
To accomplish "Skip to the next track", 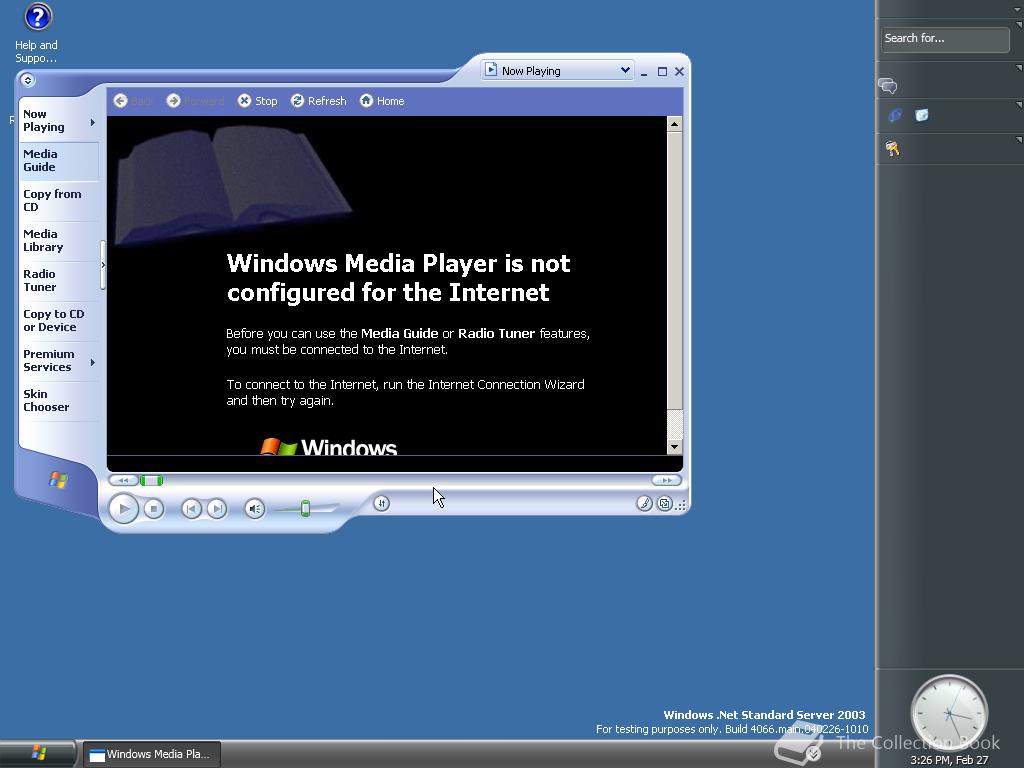I will (217, 509).
